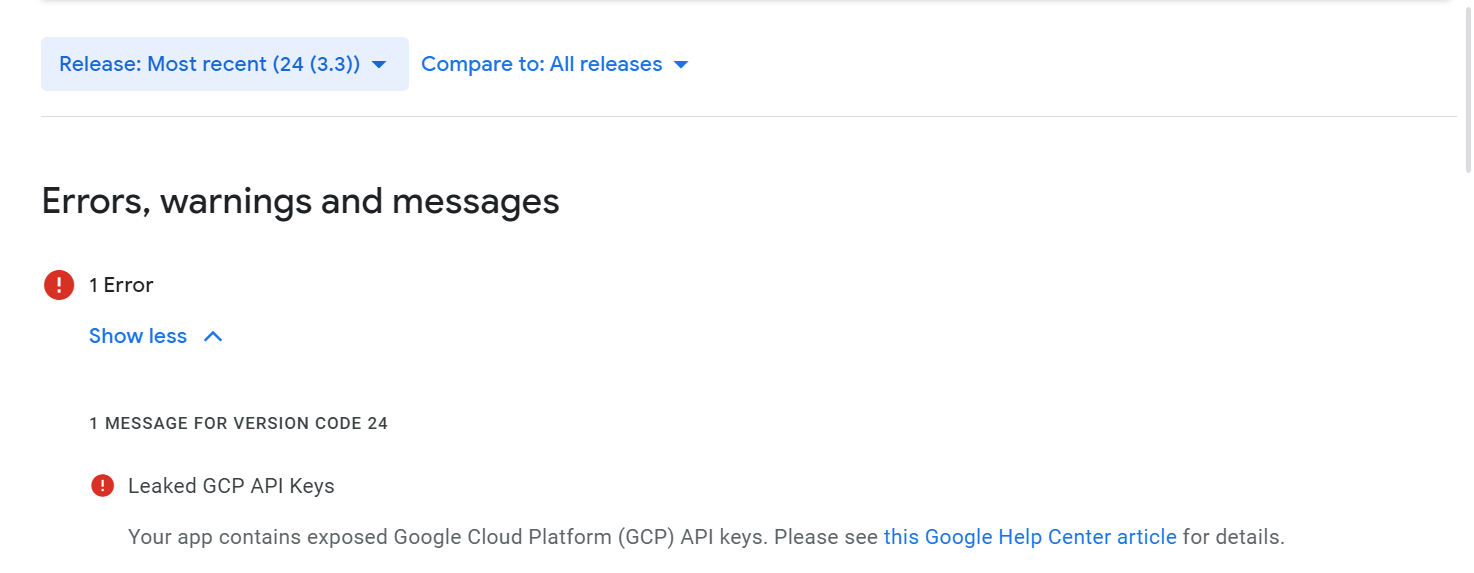Open the Compare to: All releases dropdown
Viewport: 1474px width, 573px height.
(541, 64)
